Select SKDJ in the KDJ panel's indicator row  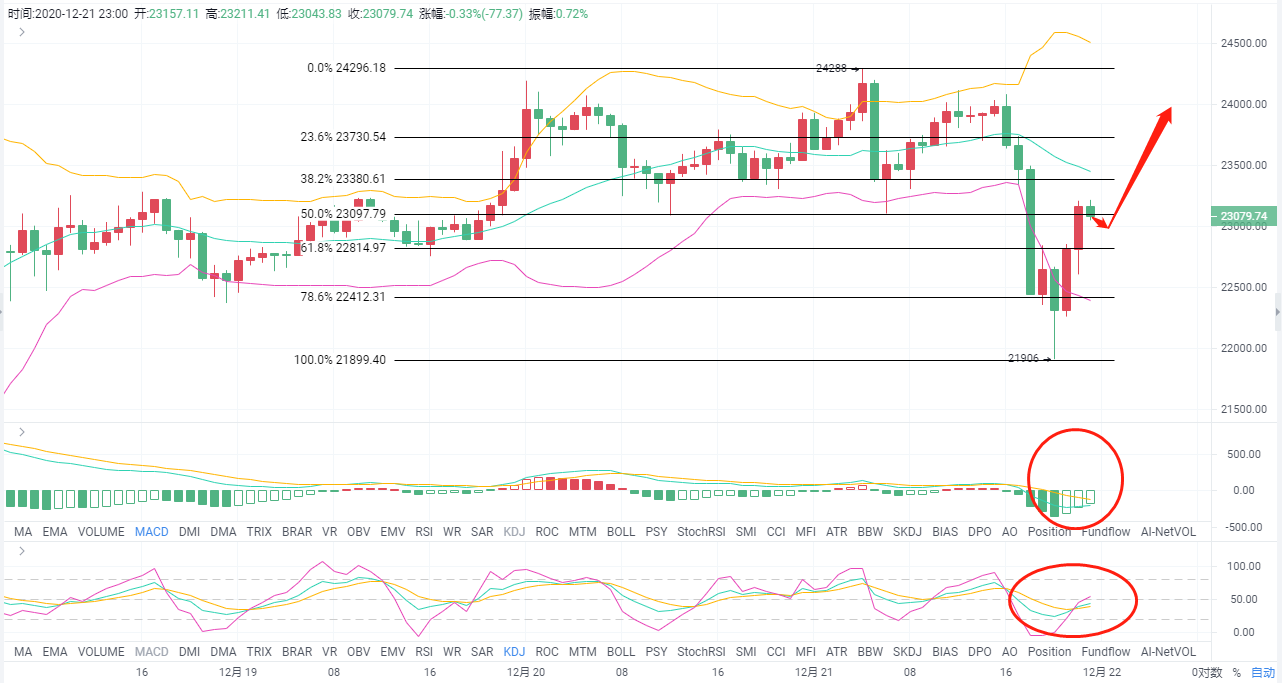coord(908,651)
